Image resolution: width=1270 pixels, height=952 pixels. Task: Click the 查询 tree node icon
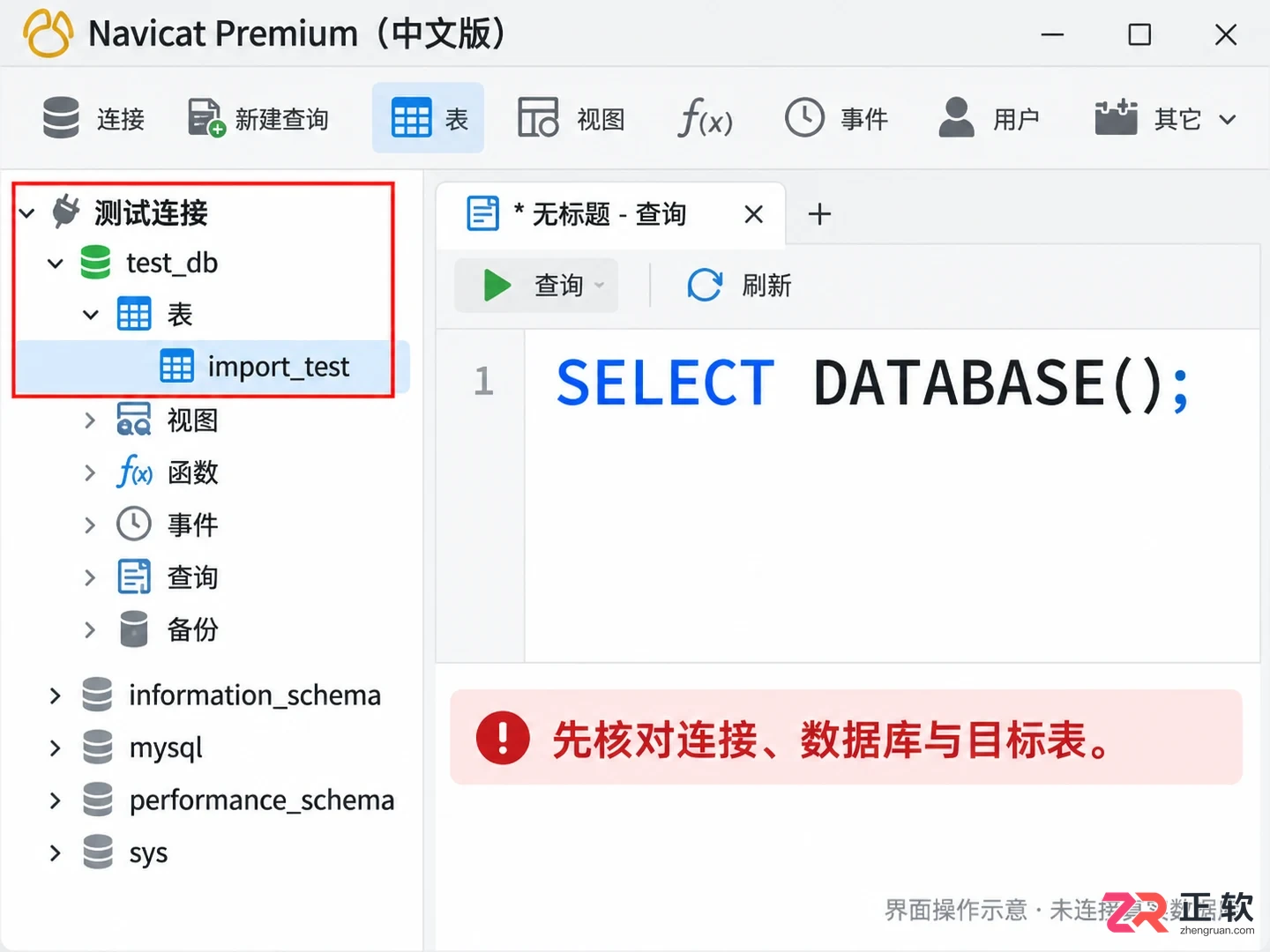[134, 577]
